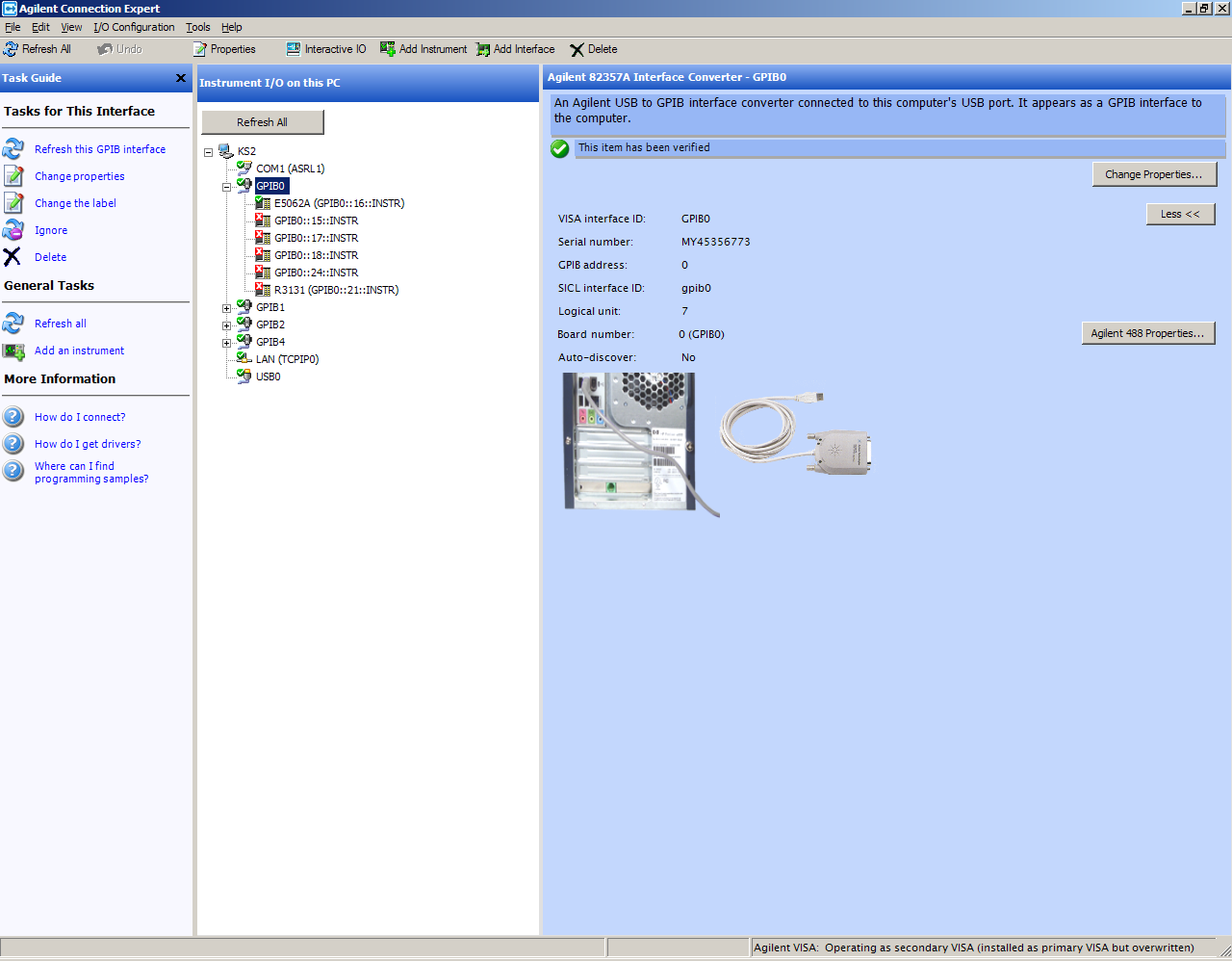Open the Tools menu
Viewport: 1232px width, 961px height.
197,27
